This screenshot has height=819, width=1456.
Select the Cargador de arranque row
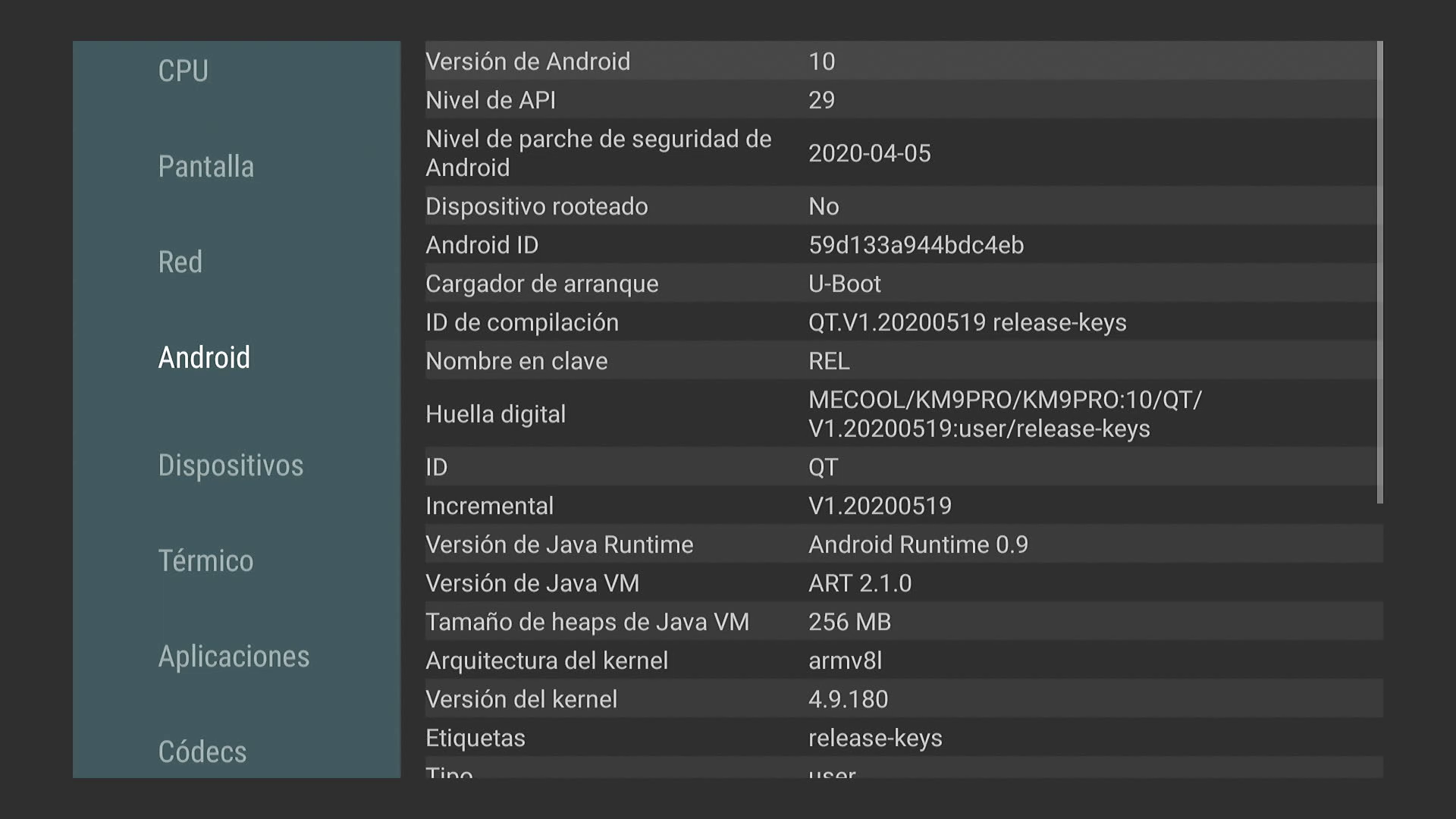coord(901,284)
